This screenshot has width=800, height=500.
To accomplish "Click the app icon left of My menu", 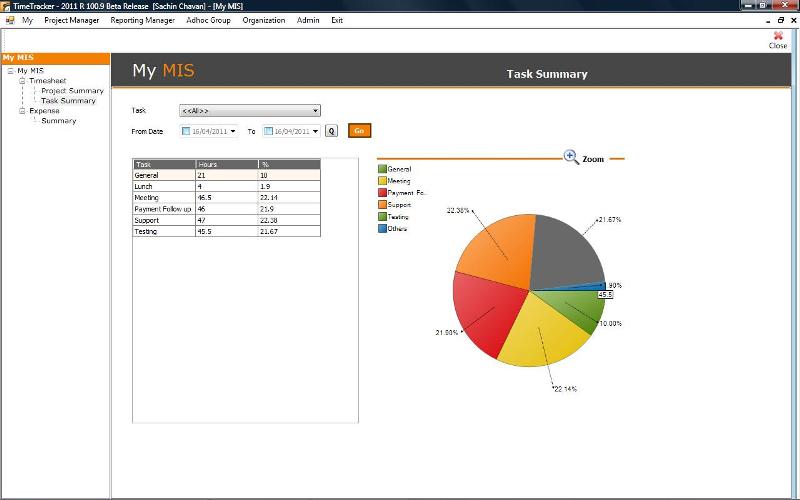I will (x=10, y=20).
